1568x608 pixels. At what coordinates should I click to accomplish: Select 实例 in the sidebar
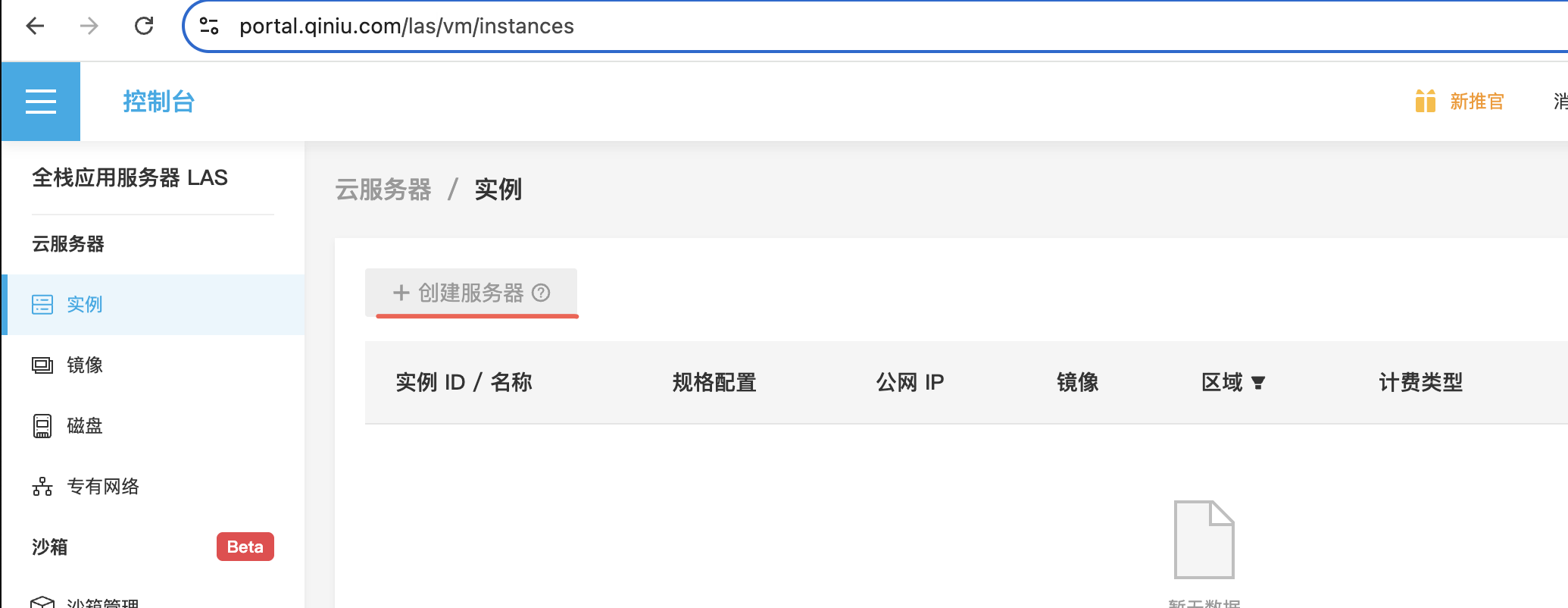click(154, 305)
